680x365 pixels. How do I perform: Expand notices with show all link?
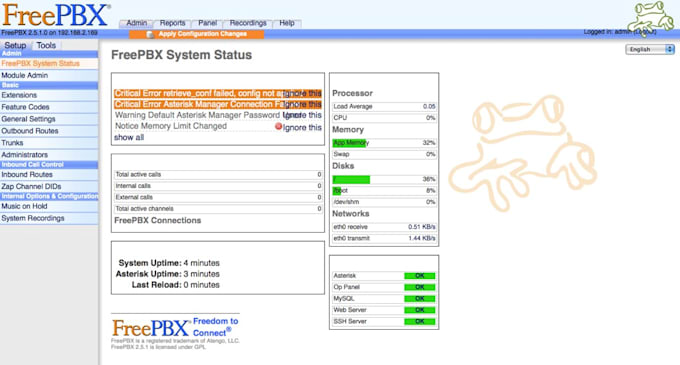[x=129, y=137]
